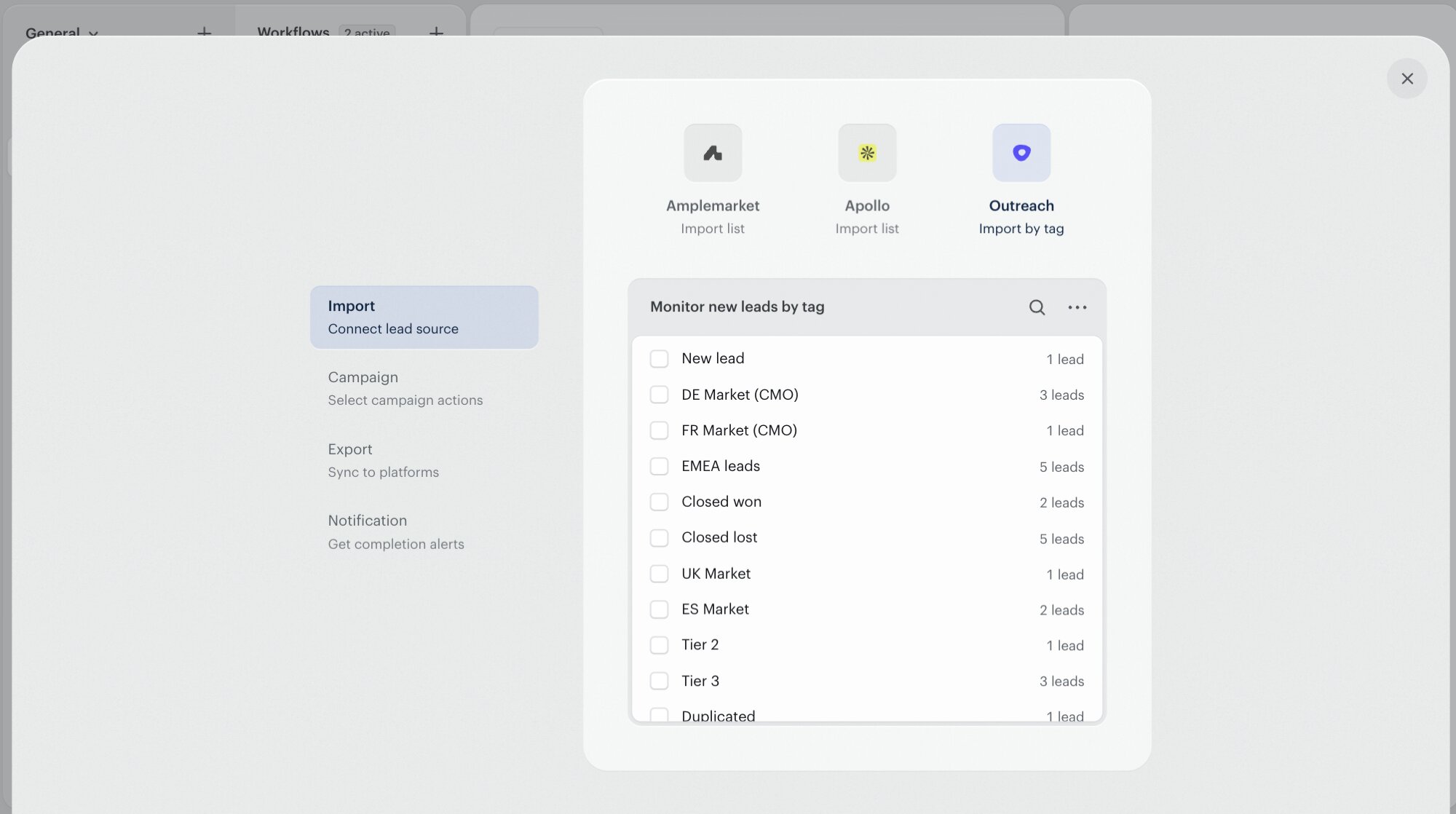This screenshot has width=1456, height=814.
Task: Select the Apollo source icon
Action: [x=867, y=153]
